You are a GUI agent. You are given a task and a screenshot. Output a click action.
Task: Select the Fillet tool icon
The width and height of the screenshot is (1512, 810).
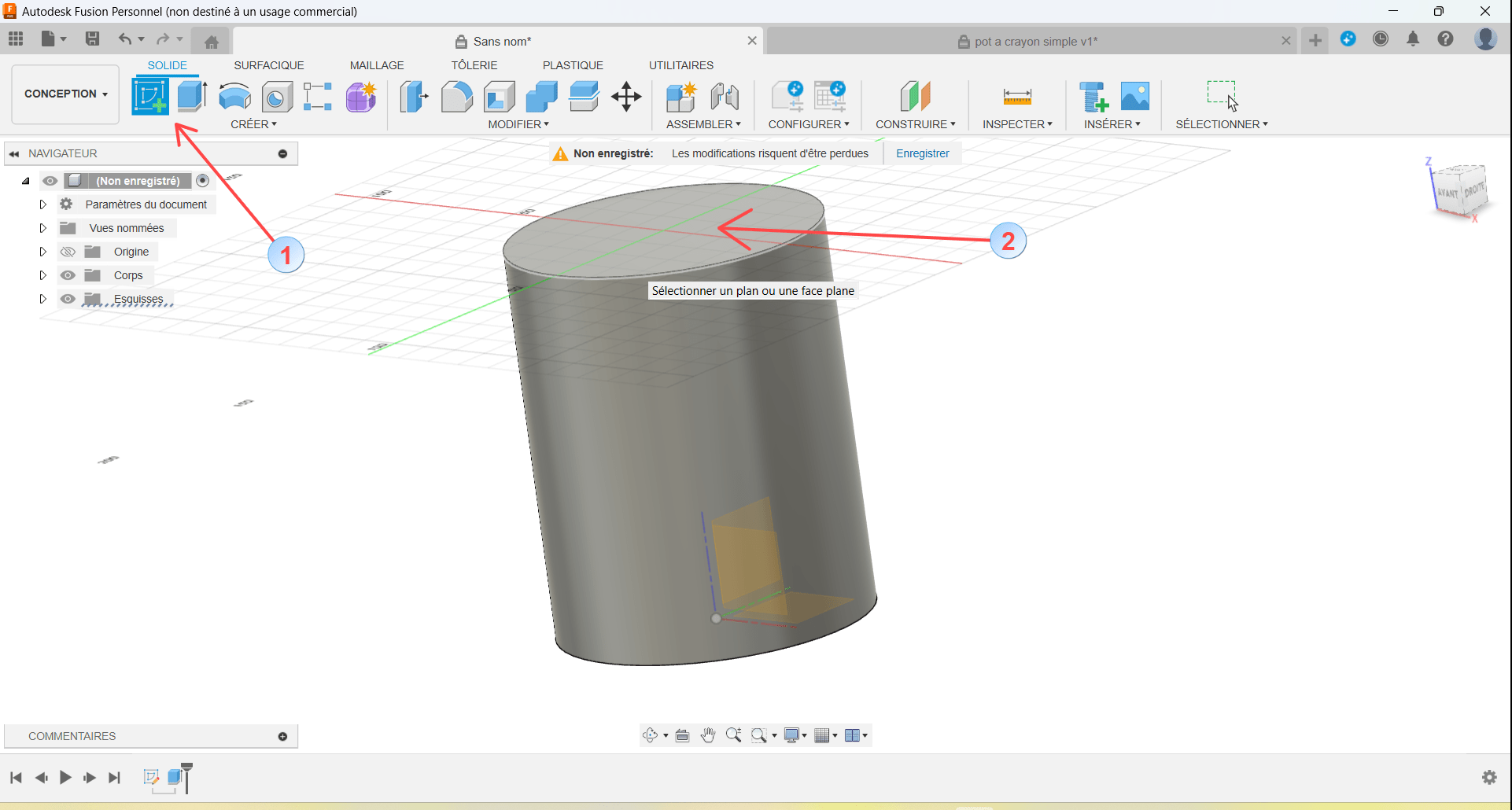point(456,97)
